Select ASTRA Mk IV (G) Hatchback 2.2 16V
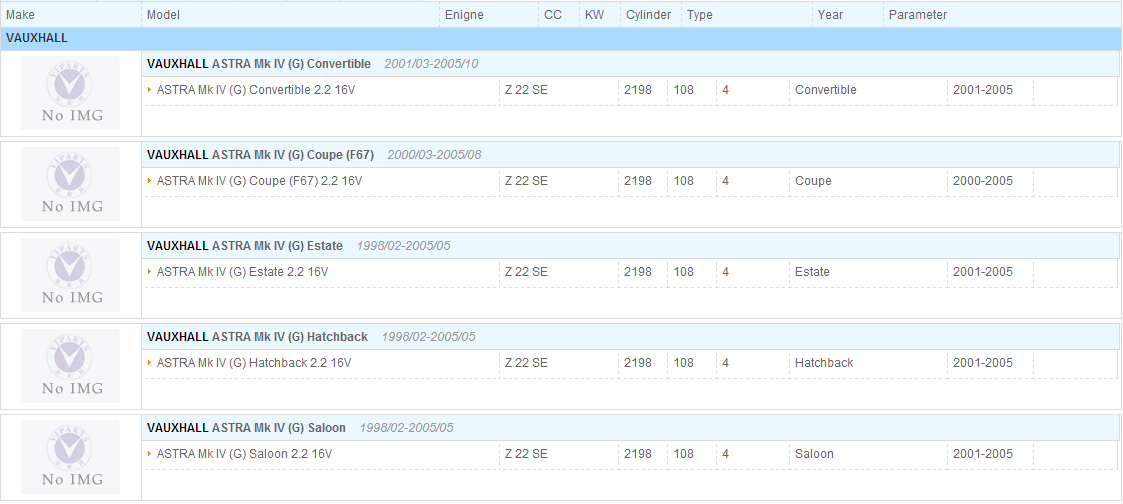The height and width of the screenshot is (504, 1123). coord(254,363)
